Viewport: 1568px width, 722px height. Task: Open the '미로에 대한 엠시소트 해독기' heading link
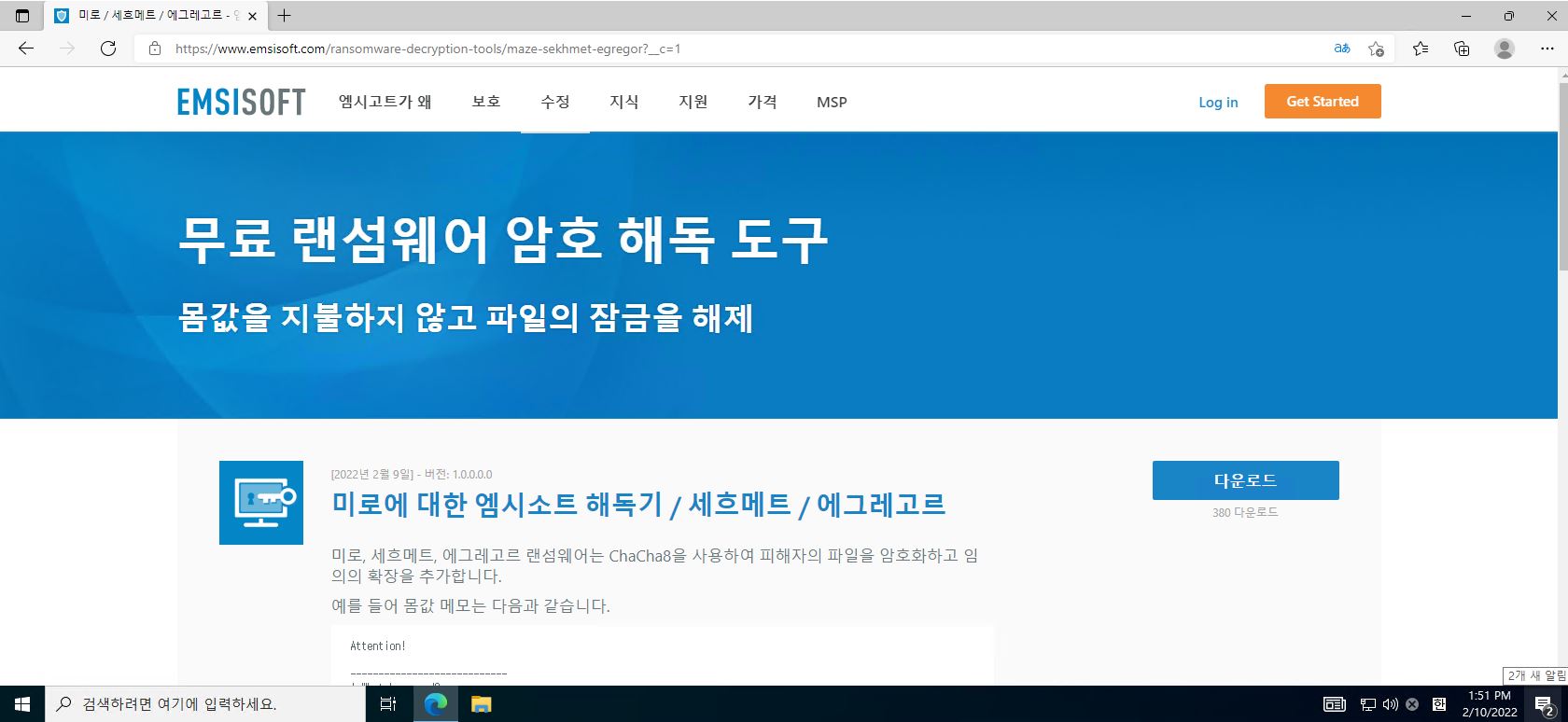pos(638,505)
